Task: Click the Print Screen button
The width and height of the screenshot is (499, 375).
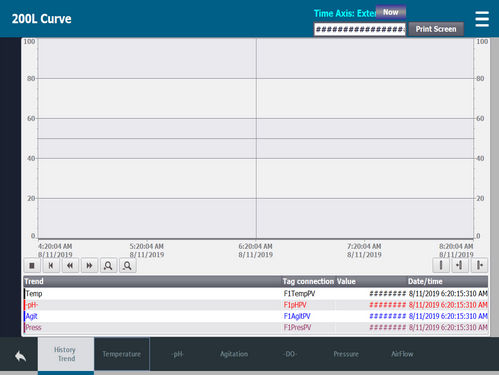Action: point(436,29)
